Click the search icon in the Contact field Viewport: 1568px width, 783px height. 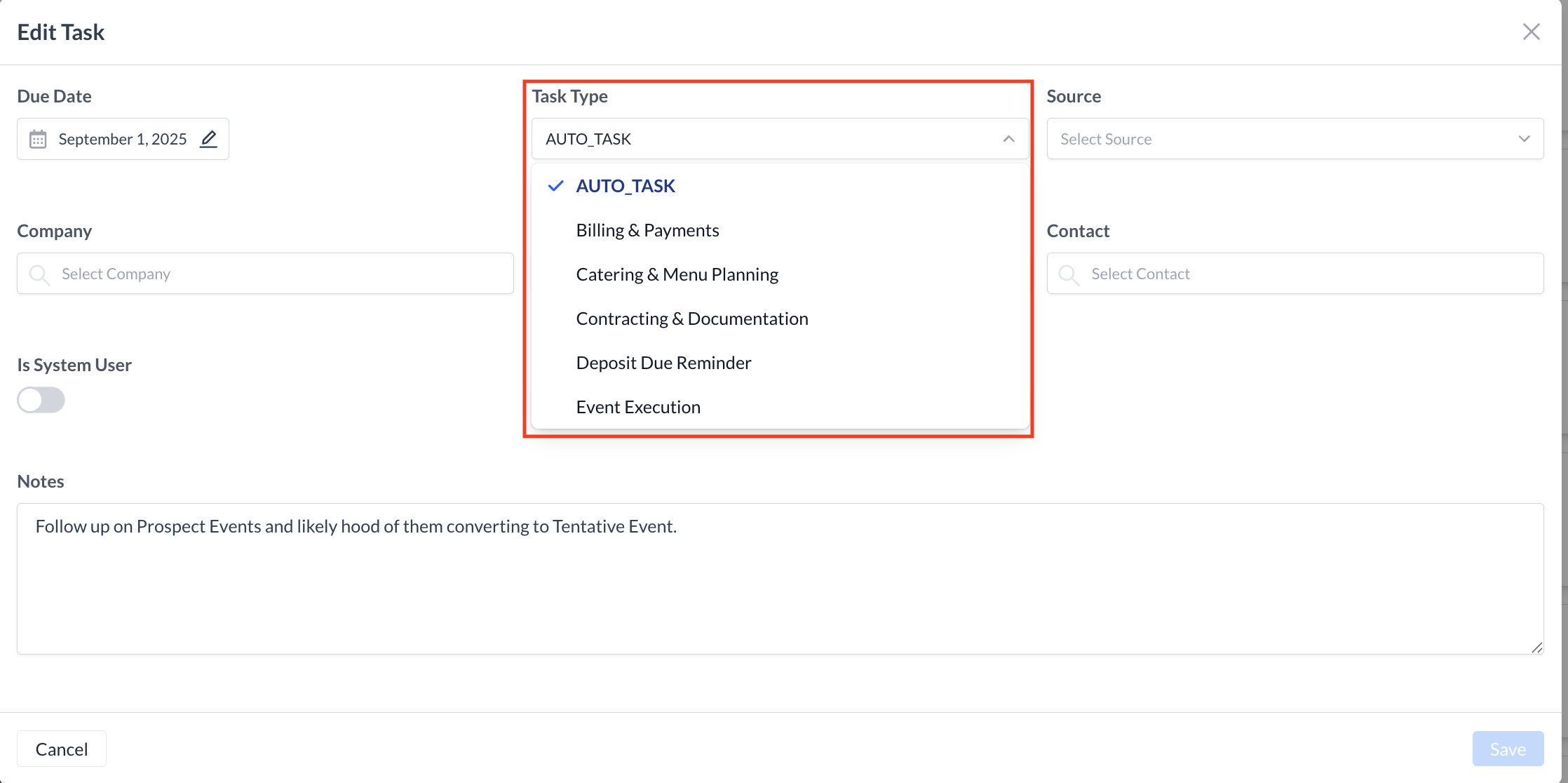pyautogui.click(x=1069, y=274)
